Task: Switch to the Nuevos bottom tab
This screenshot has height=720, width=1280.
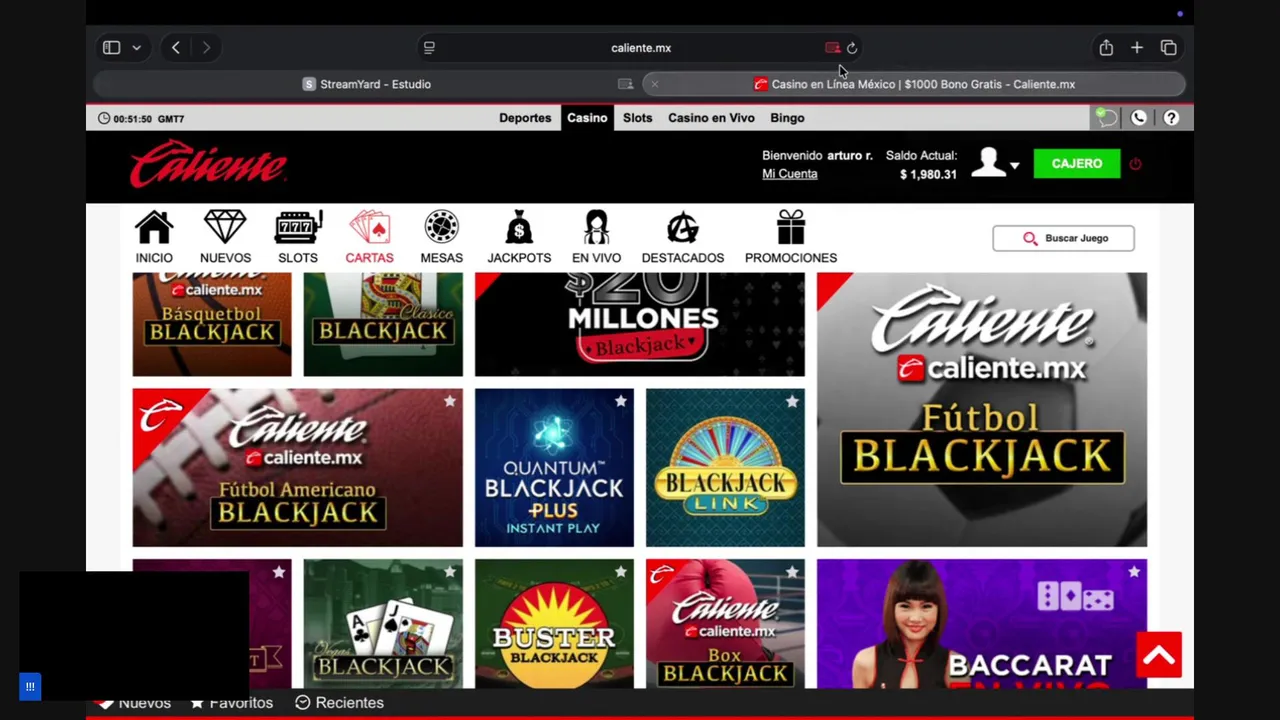Action: pos(136,702)
